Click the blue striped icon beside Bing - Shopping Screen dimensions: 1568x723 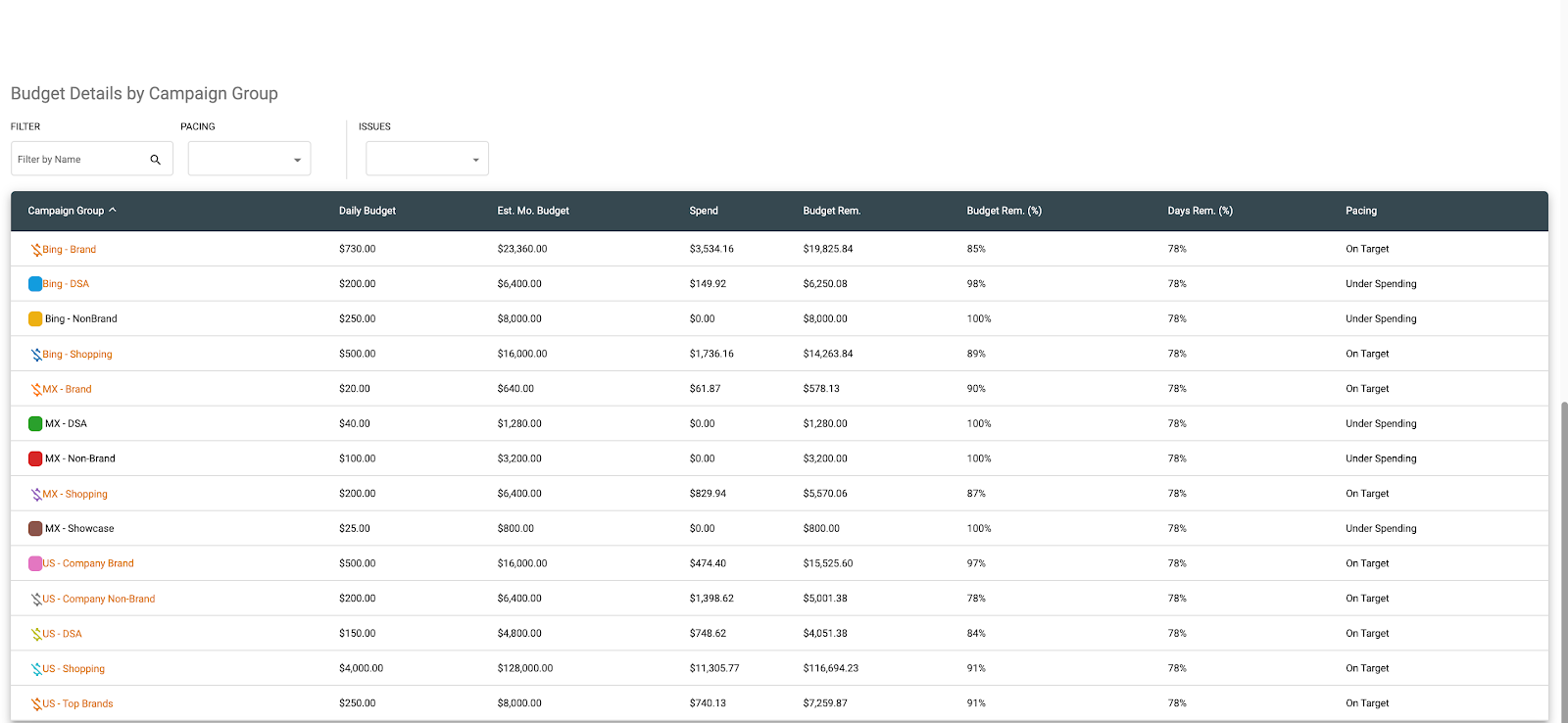coord(36,355)
